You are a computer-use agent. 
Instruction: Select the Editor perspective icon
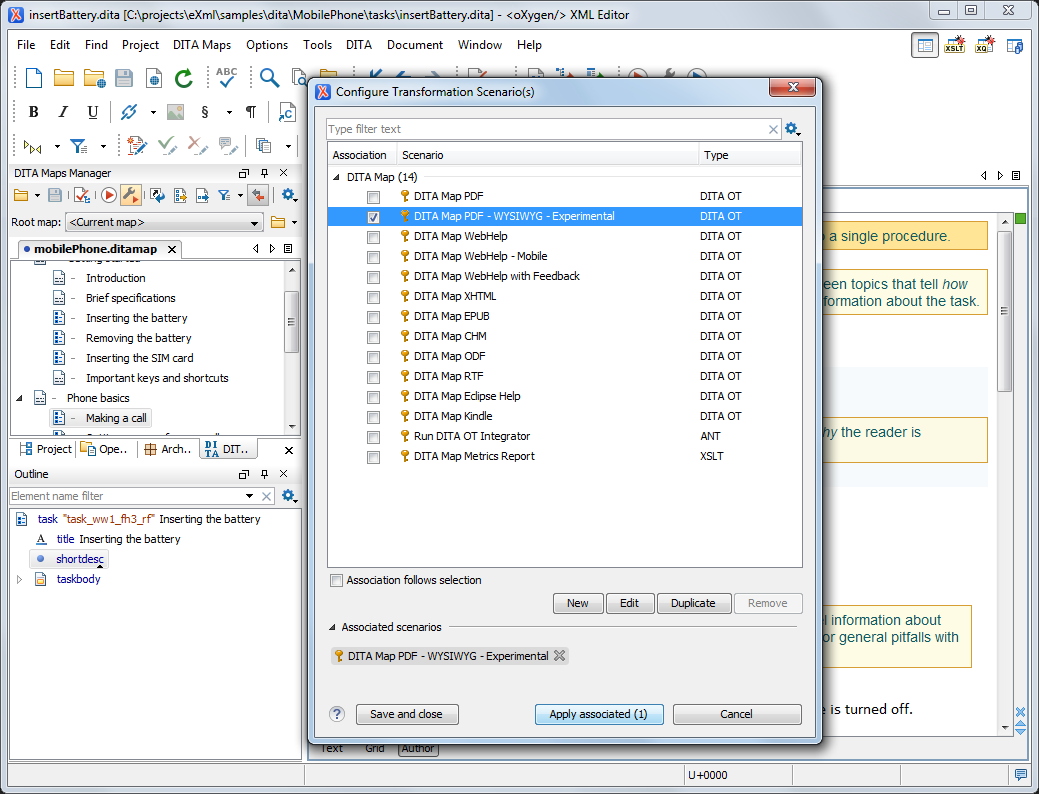click(x=925, y=46)
